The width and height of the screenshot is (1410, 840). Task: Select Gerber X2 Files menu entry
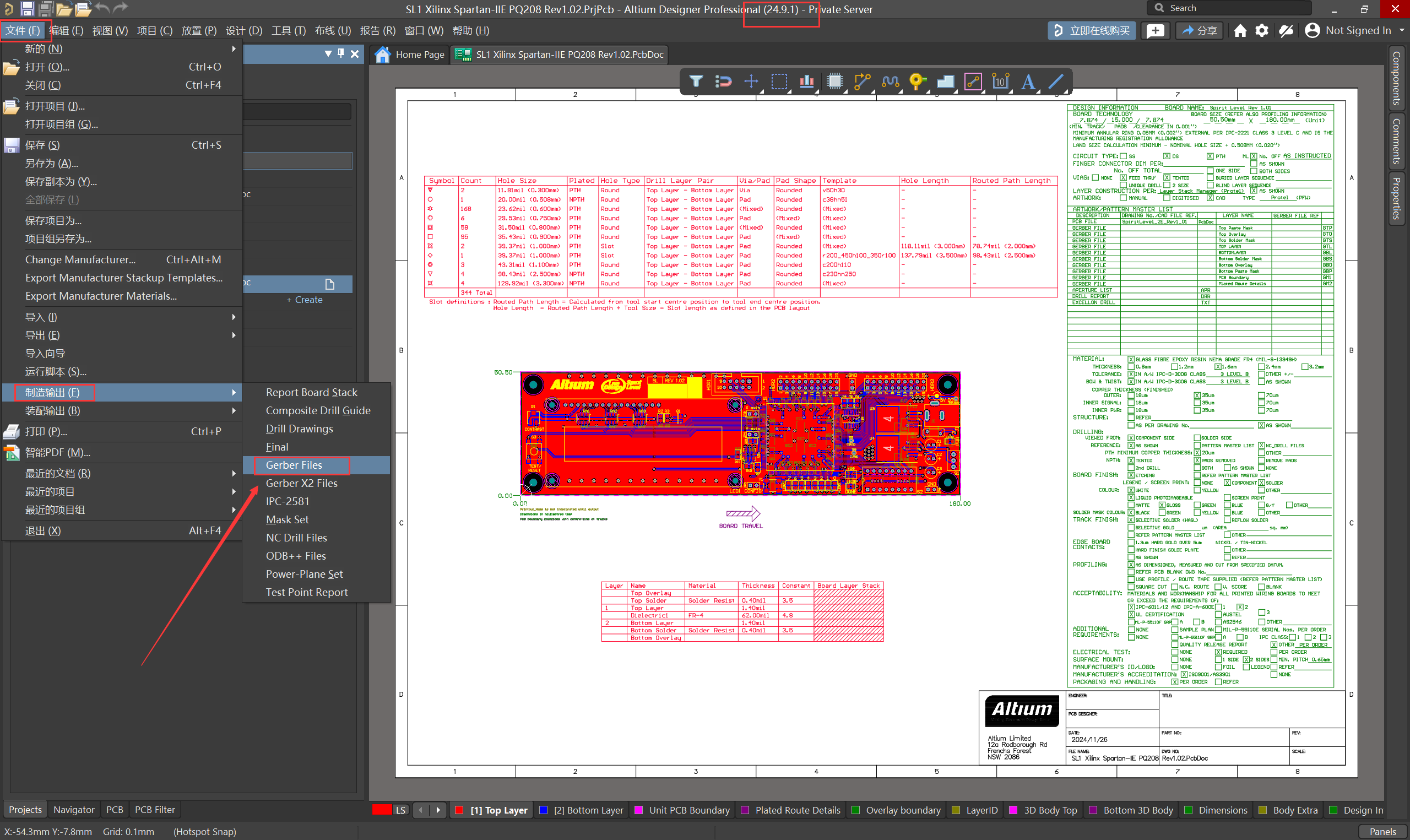pos(316,483)
